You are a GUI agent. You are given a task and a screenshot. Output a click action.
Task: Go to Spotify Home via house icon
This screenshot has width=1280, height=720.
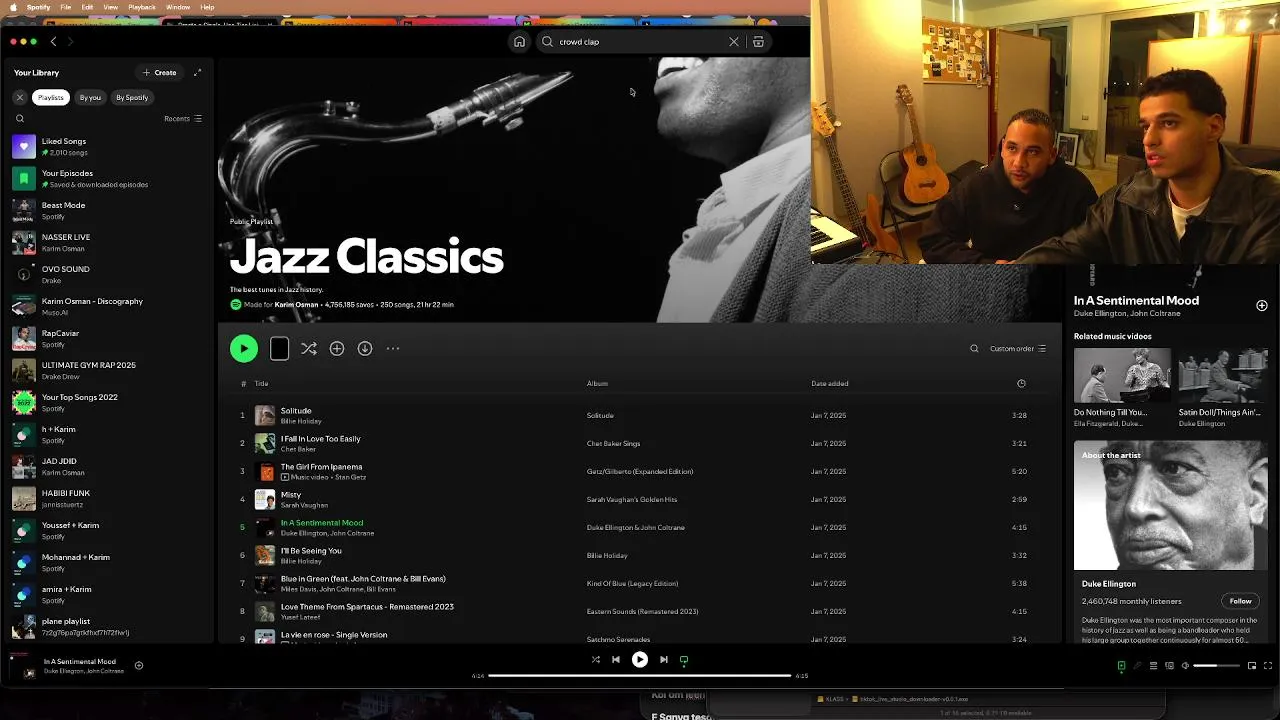tap(519, 42)
